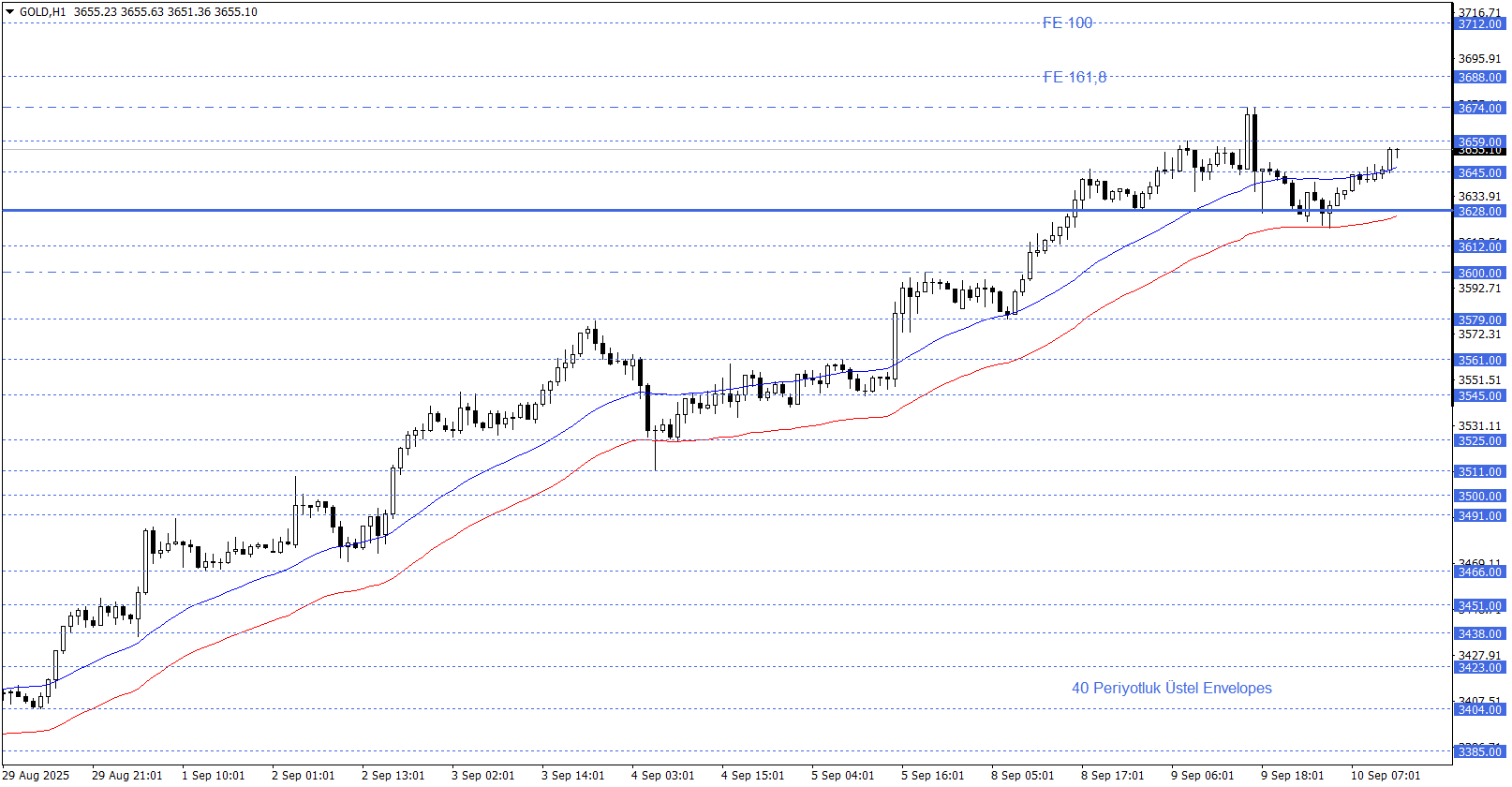Click the 3712.00 price level tag
Viewport: 1512px width, 787px height.
[x=1480, y=24]
